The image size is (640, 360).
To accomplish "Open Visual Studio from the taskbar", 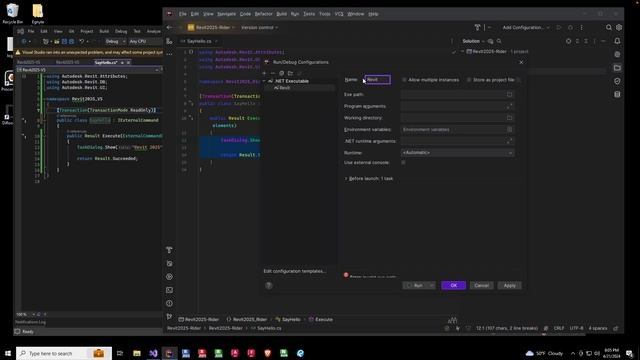I will [x=153, y=353].
